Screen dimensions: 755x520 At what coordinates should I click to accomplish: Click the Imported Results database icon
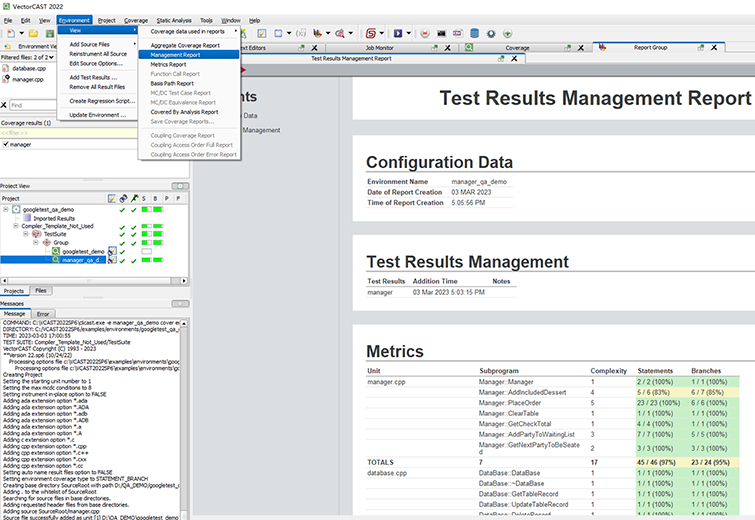(27, 218)
